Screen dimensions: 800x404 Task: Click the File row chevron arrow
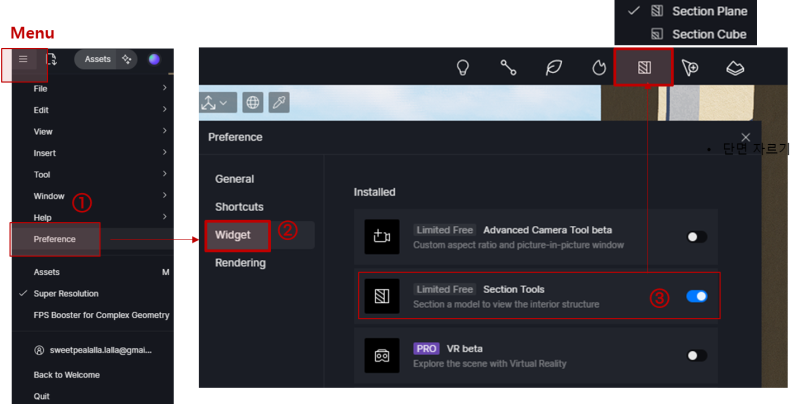tap(165, 88)
